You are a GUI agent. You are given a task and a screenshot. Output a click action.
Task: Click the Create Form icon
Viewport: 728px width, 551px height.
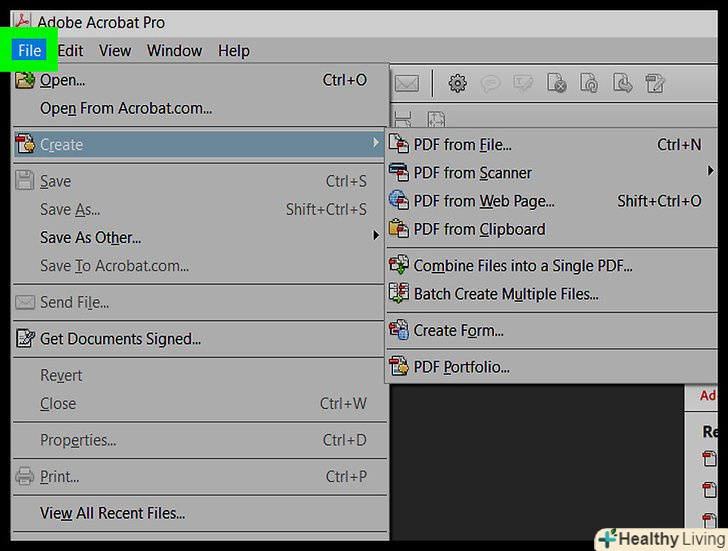click(x=398, y=330)
